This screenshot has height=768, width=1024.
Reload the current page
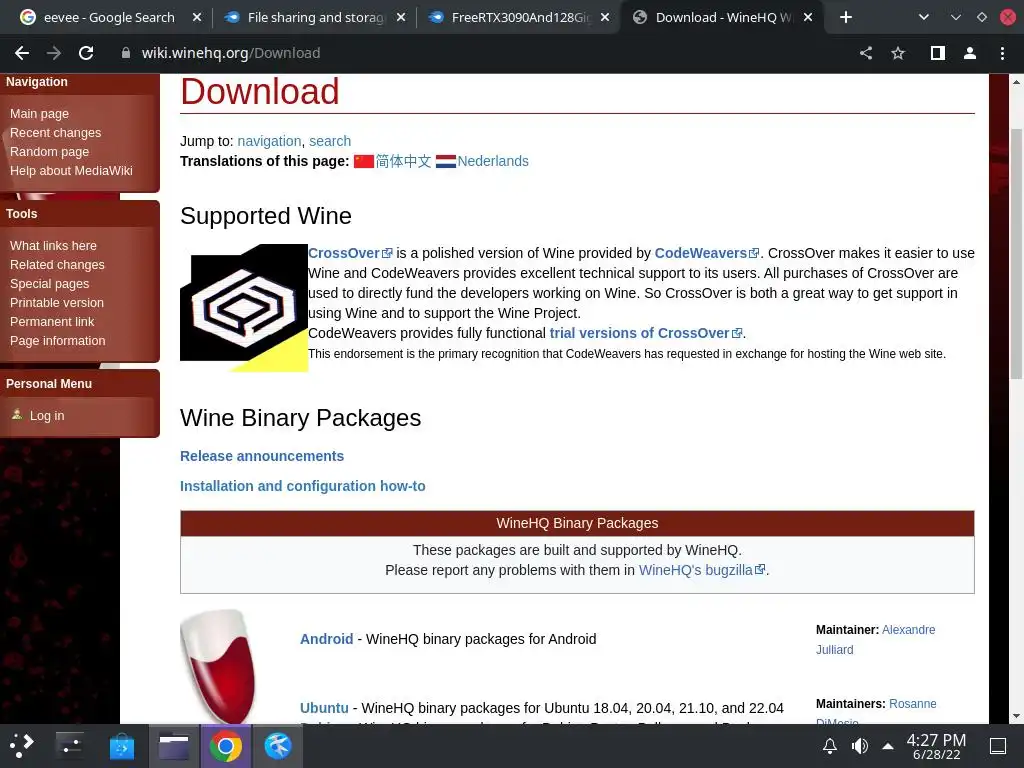tap(86, 54)
